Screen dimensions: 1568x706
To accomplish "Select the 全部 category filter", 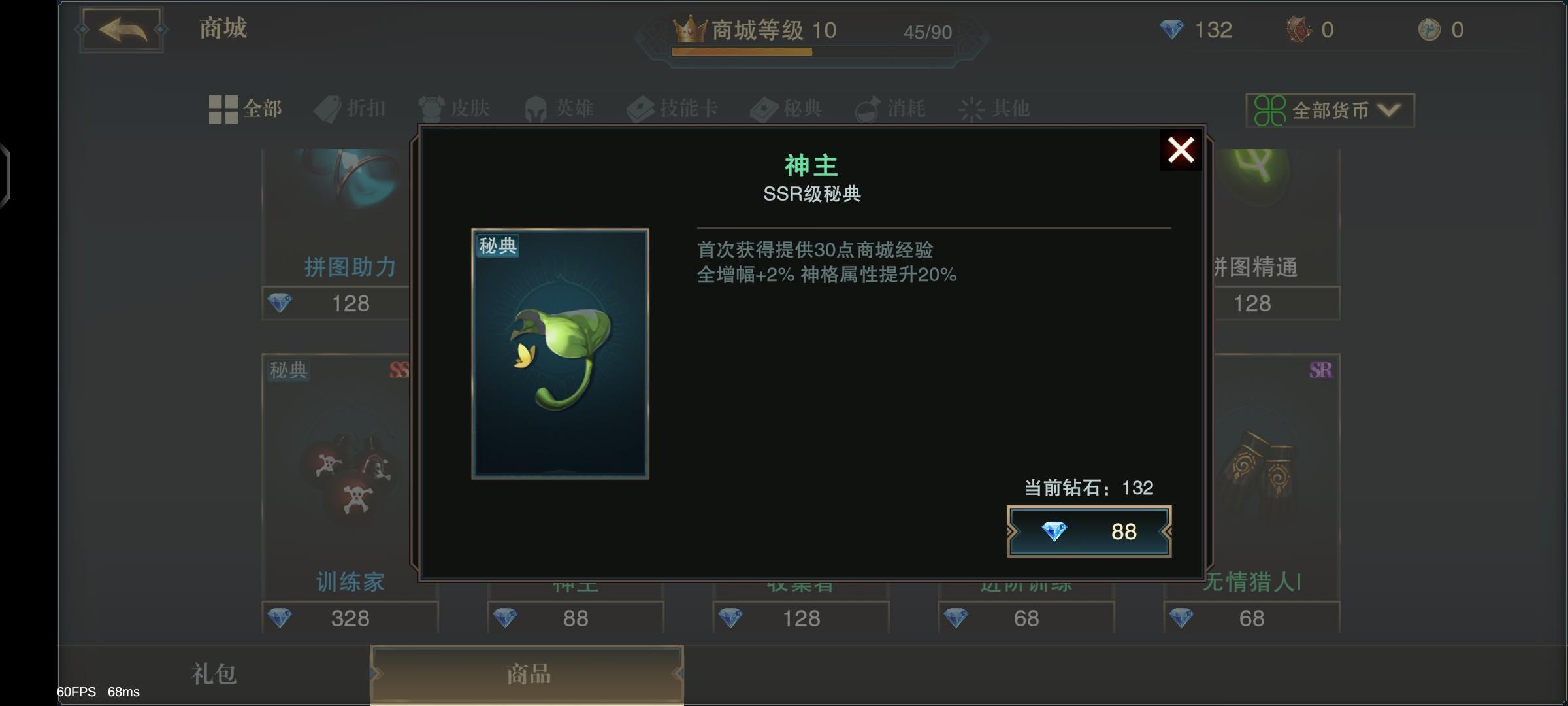I will (245, 109).
